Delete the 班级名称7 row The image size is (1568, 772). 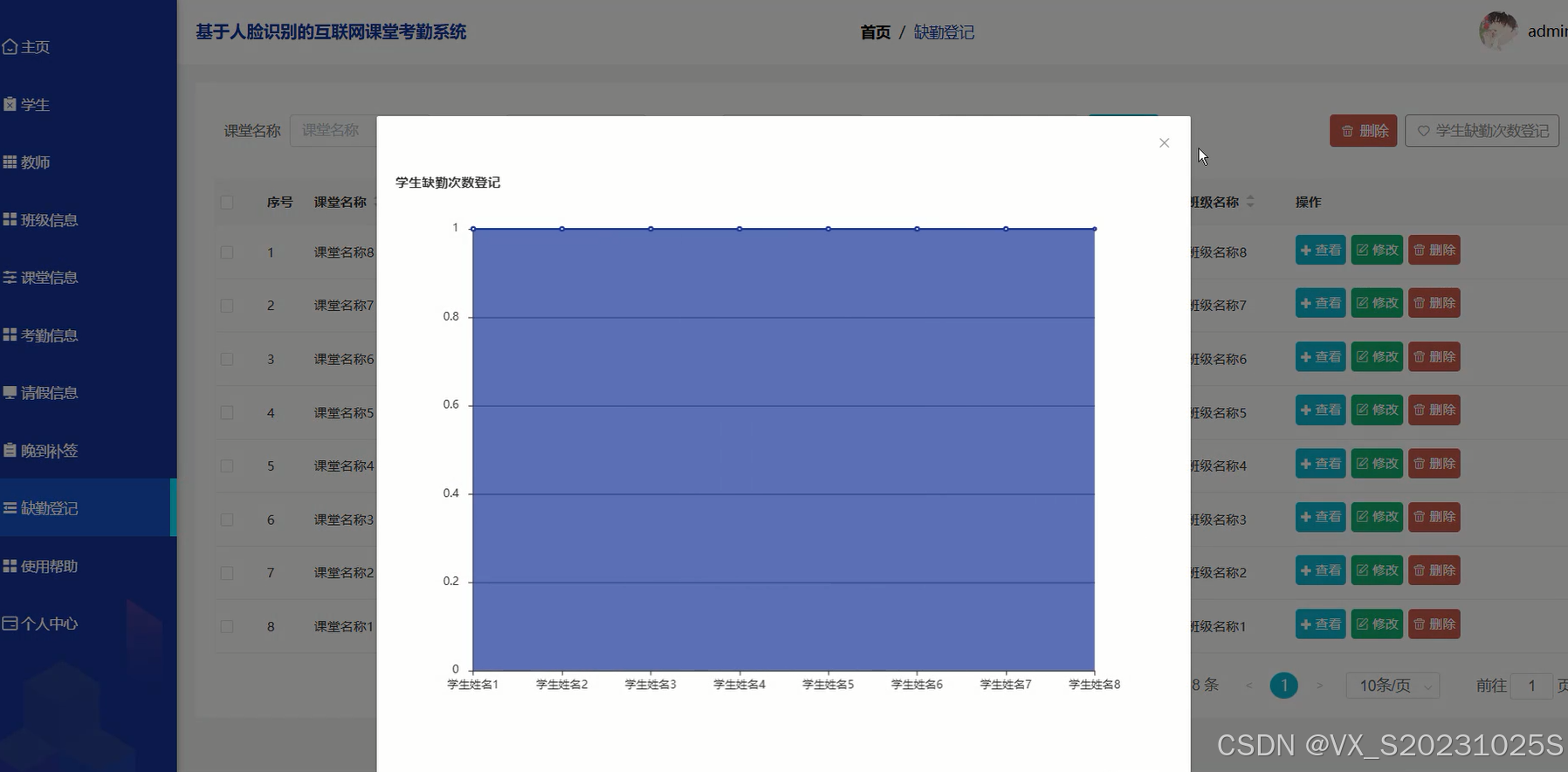1434,304
